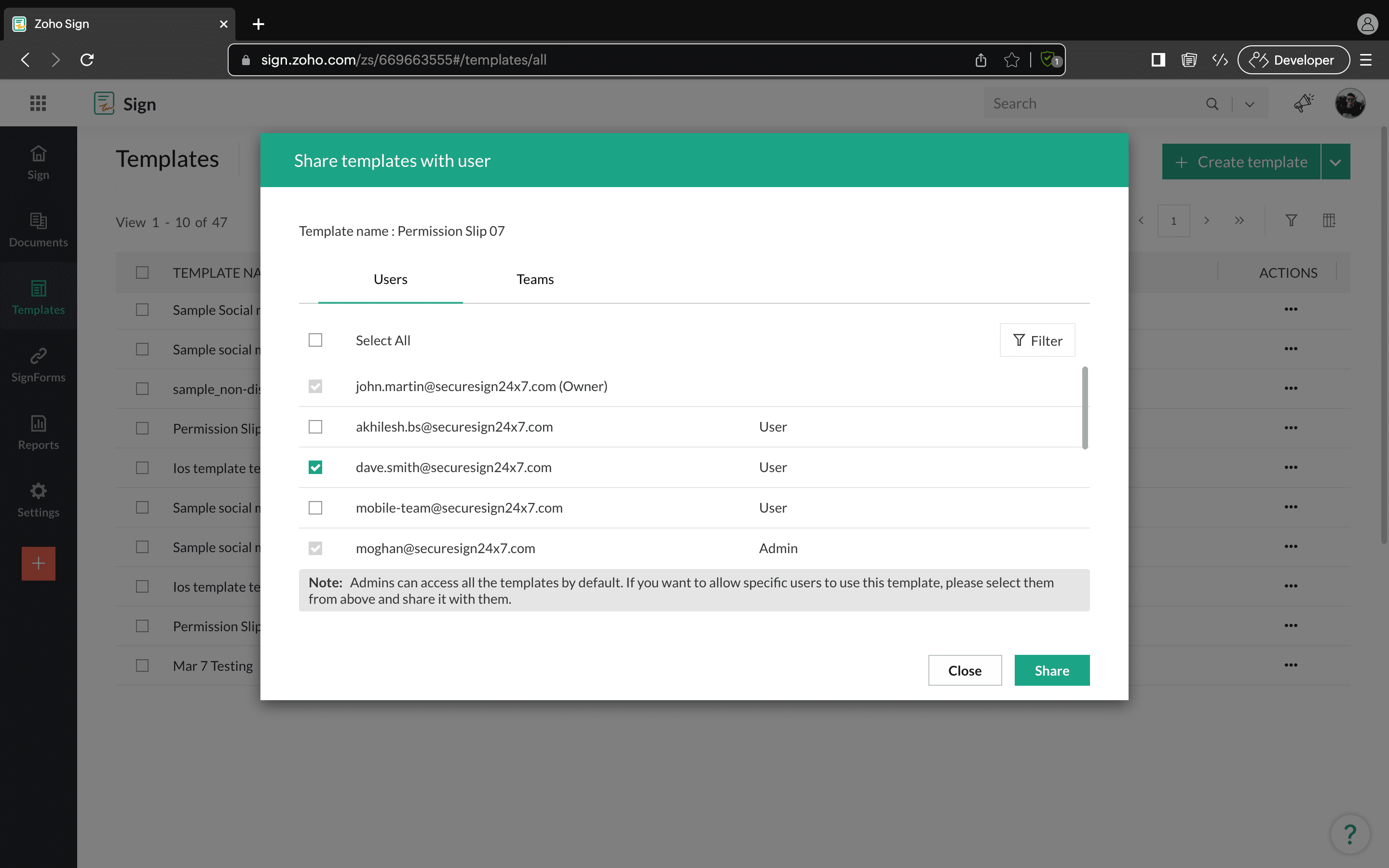Go to next page arrow
1389x868 pixels.
[1207, 220]
